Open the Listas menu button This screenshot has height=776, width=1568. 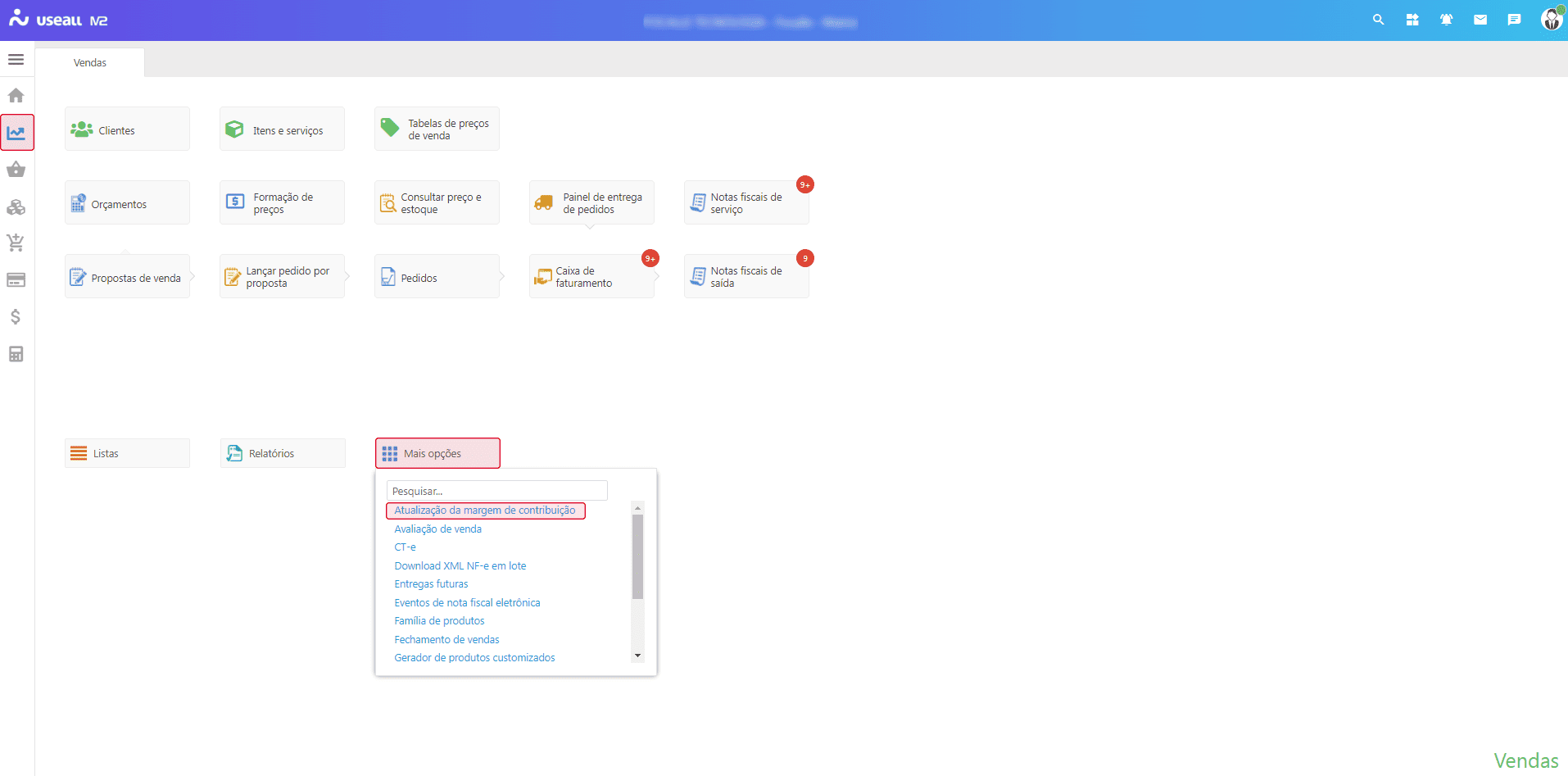point(127,453)
